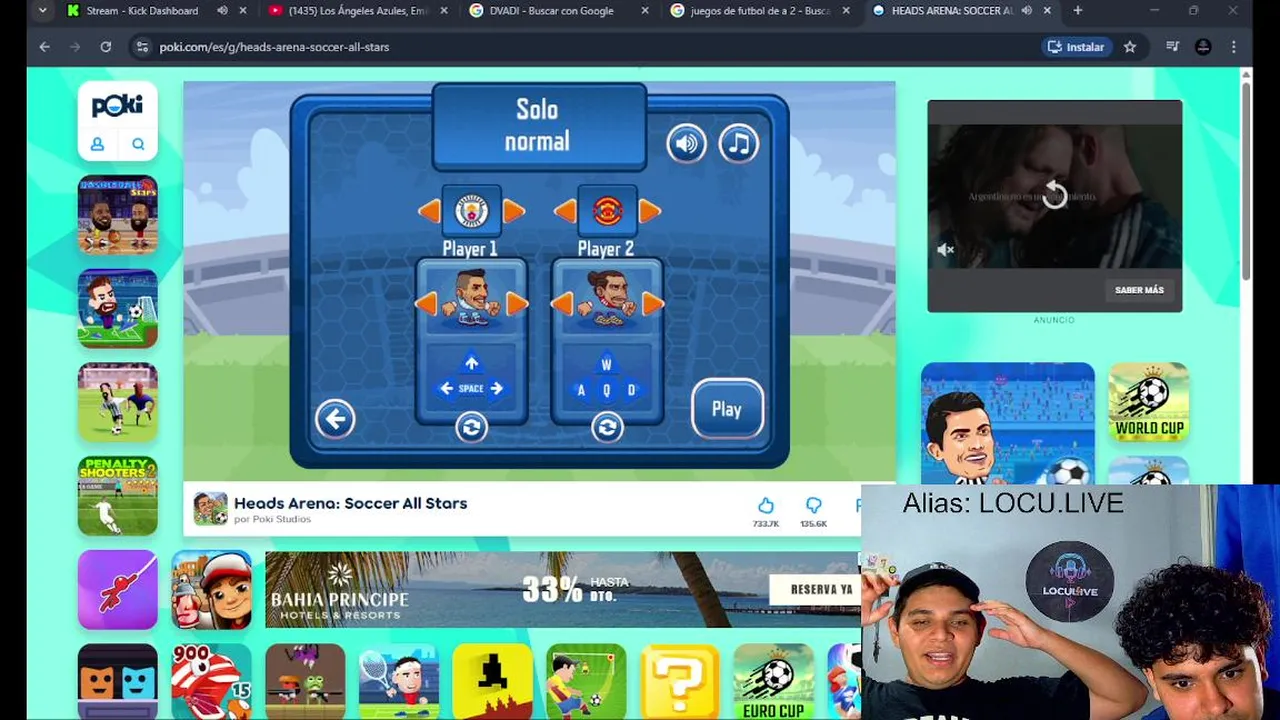Screen dimensions: 1280x720
Task: Close the Kick Dashboard tab
Action: click(243, 11)
